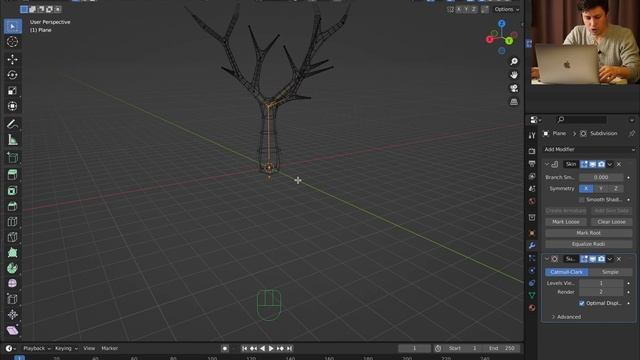Click the viewport zoom magnifier icon
This screenshot has height=360, width=640.
tap(514, 61)
